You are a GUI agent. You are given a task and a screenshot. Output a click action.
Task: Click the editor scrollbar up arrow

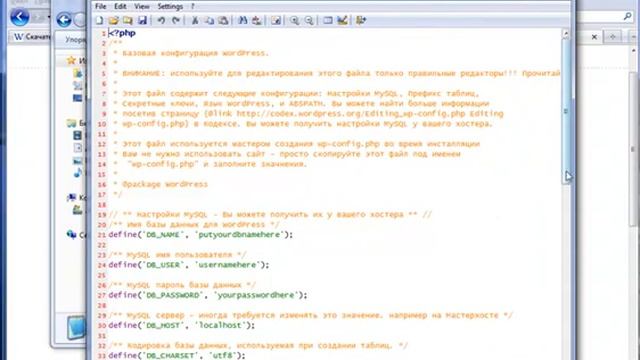[x=566, y=35]
